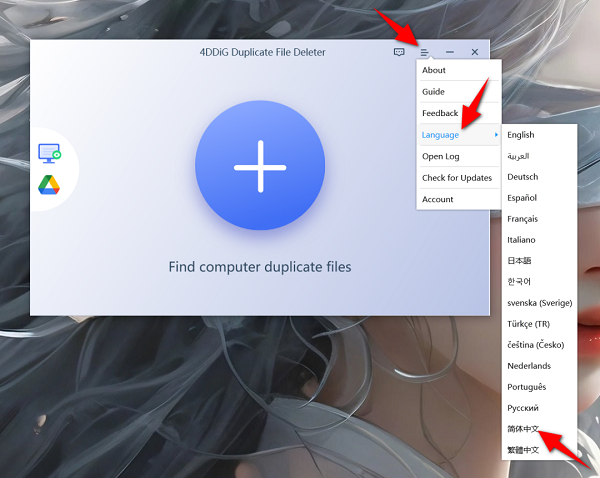
Task: Choose Feedback from the menu
Action: coord(459,113)
